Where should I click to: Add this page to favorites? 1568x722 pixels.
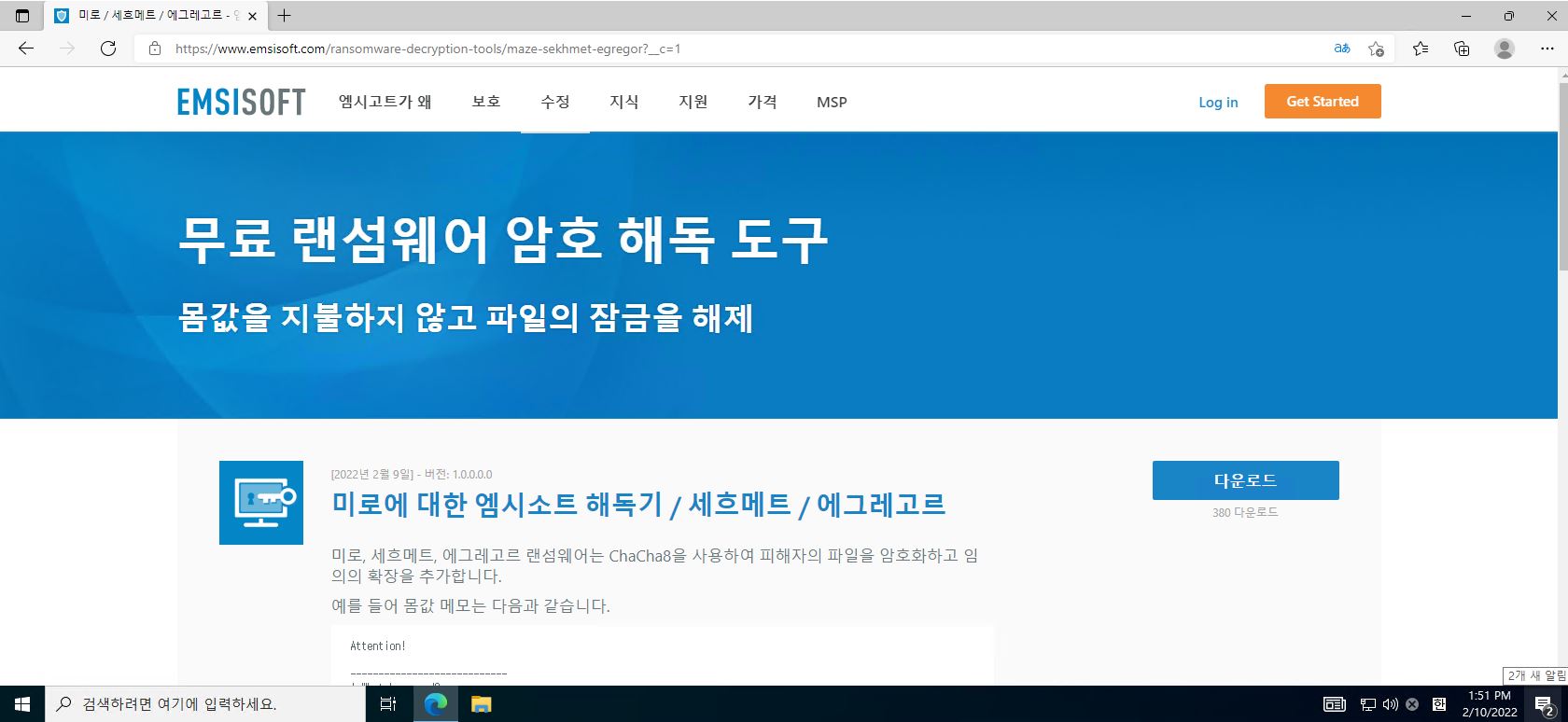(1376, 49)
